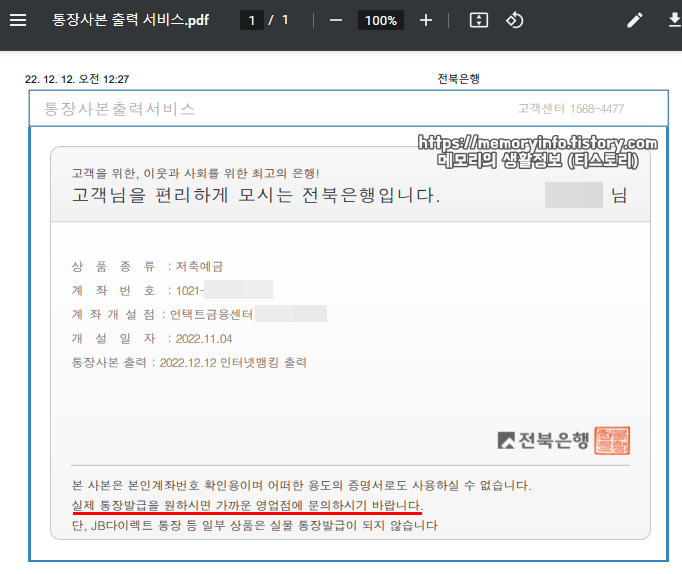Click the file name 통장사본 출력 서비스.pdf

click(x=130, y=20)
